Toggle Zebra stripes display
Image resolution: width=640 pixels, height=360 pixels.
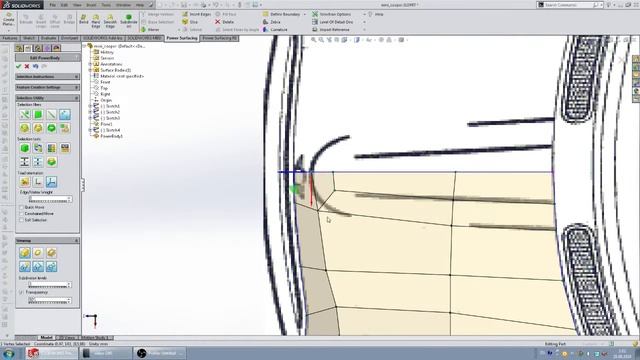pos(272,22)
